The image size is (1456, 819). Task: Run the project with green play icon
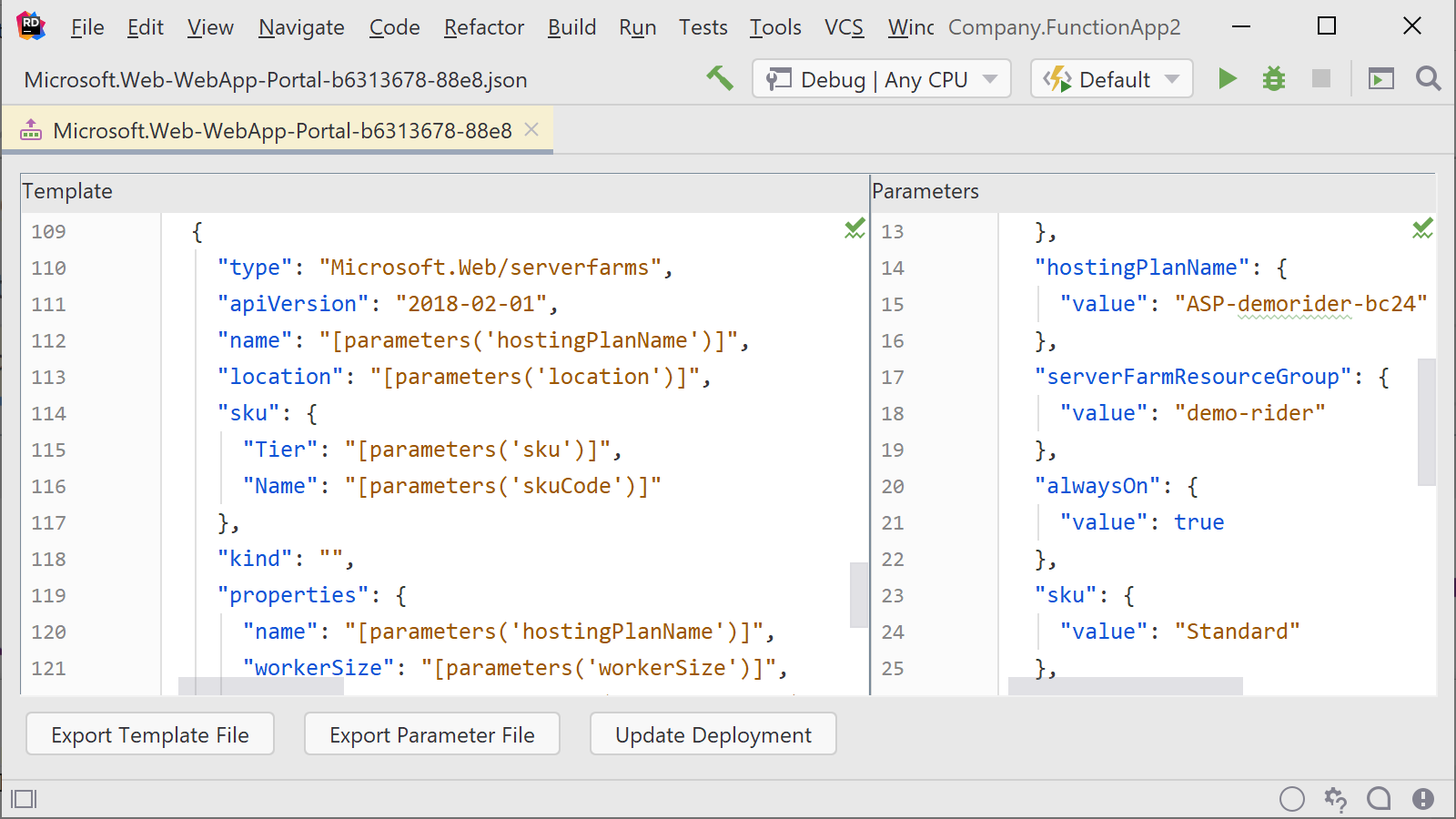click(1227, 78)
